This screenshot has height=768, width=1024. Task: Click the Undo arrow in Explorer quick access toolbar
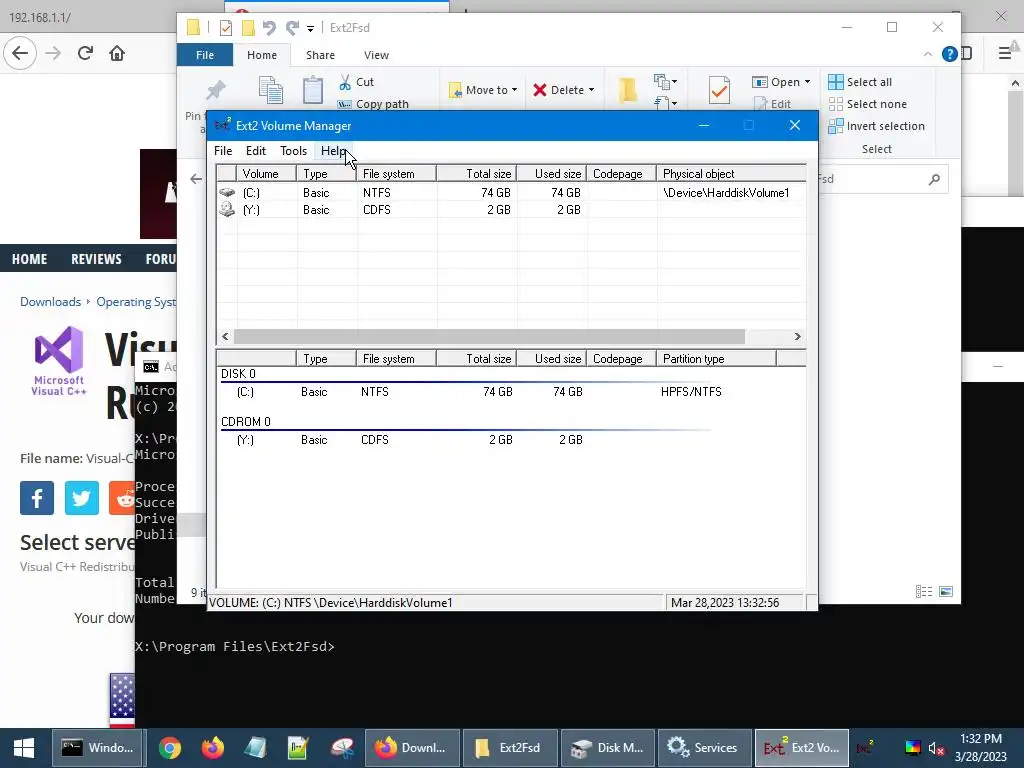(269, 27)
